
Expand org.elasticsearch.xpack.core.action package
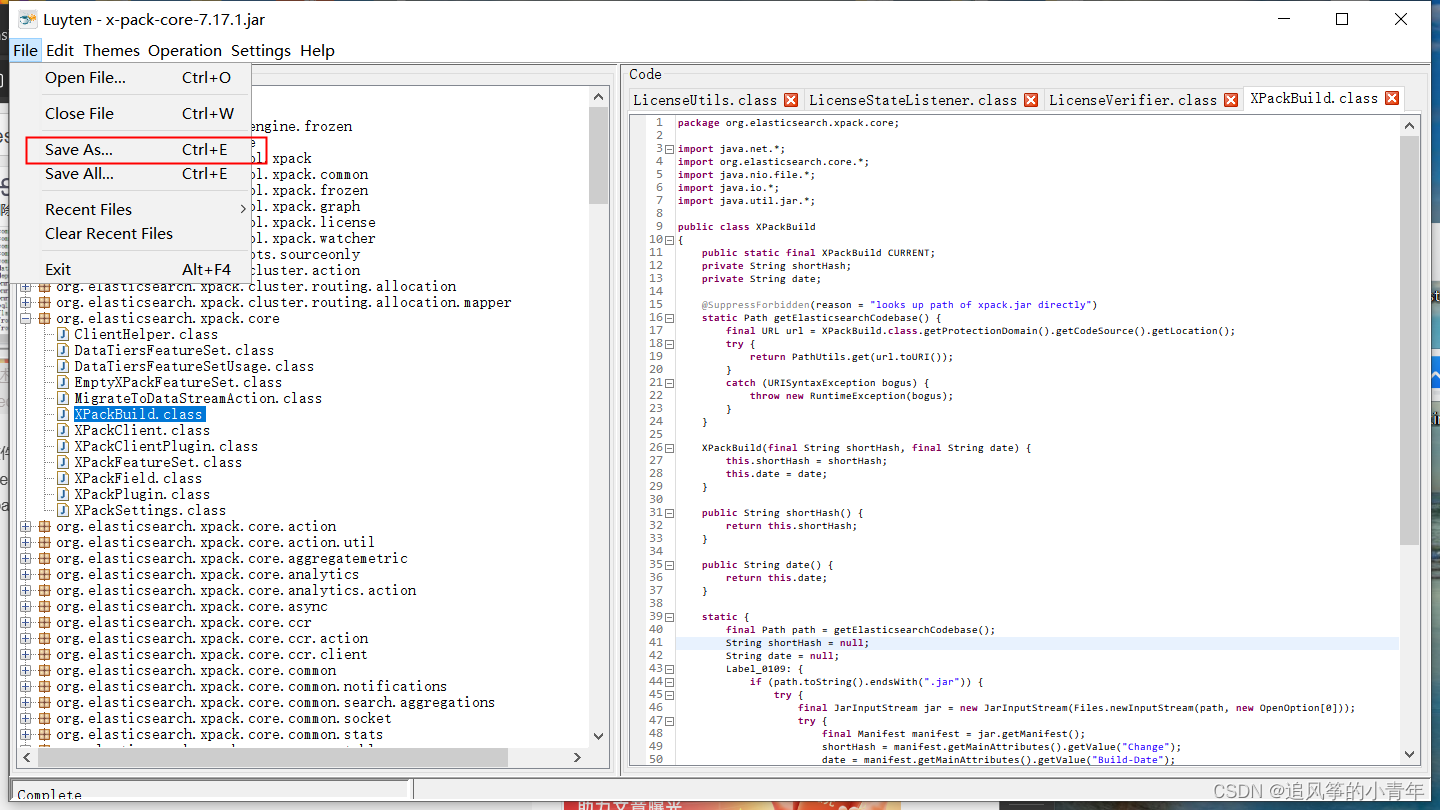click(x=26, y=527)
